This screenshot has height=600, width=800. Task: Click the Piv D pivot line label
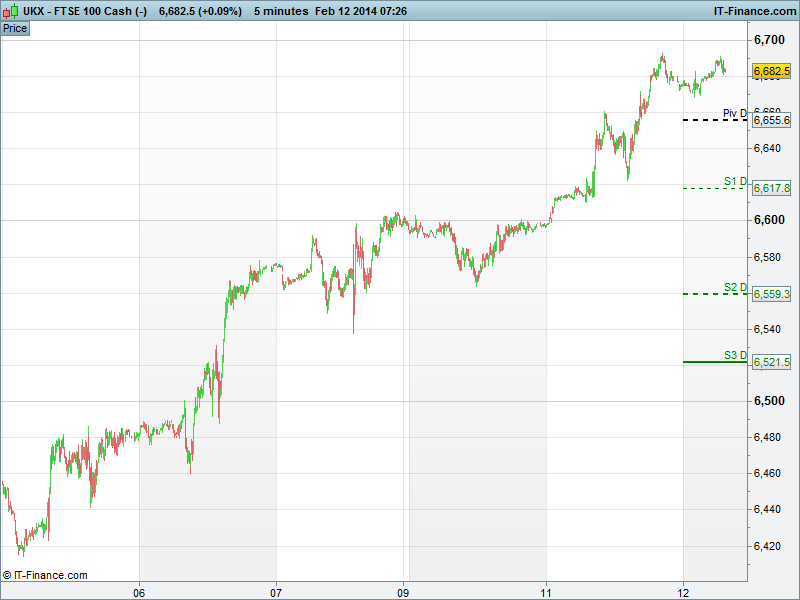point(734,113)
